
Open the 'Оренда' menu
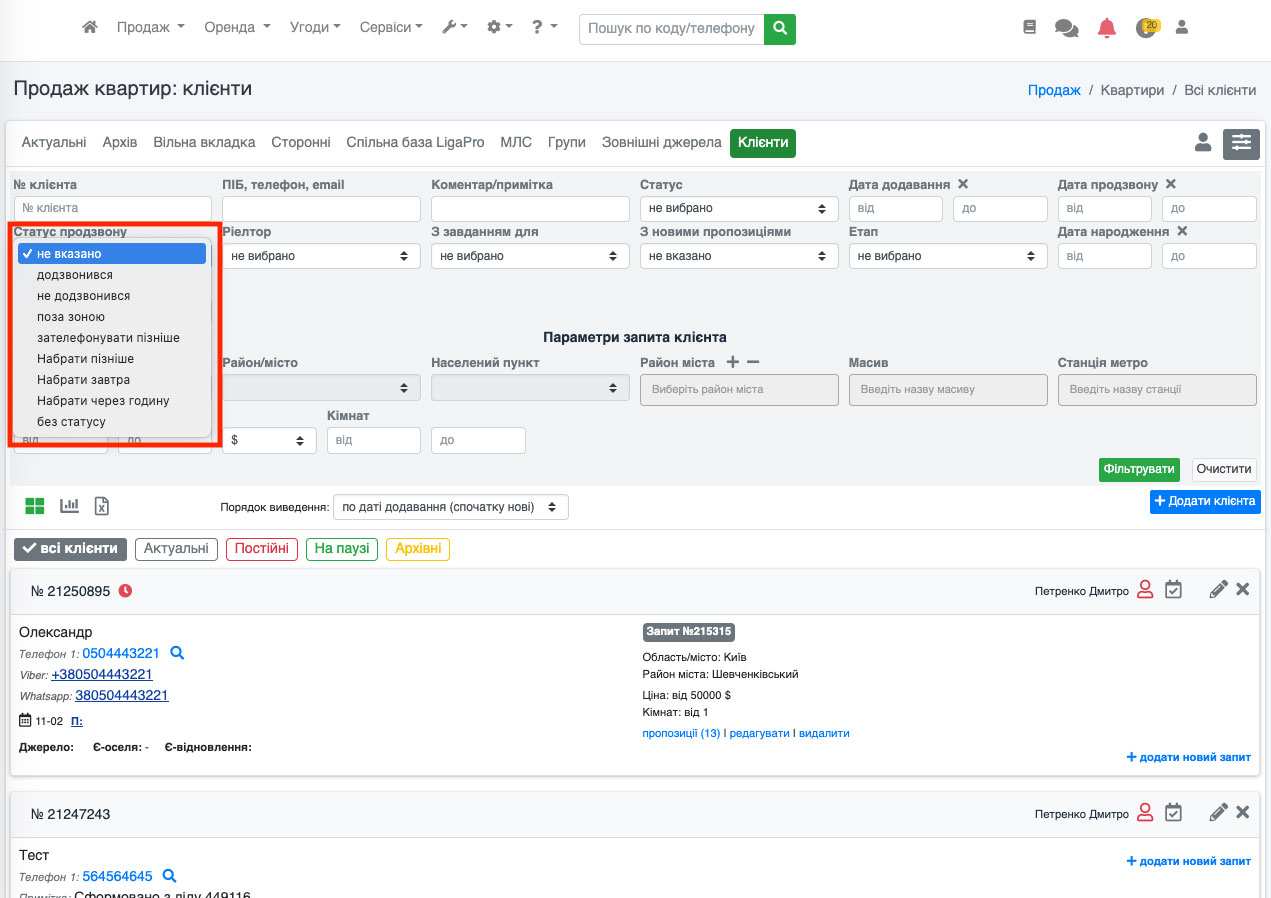(x=237, y=28)
